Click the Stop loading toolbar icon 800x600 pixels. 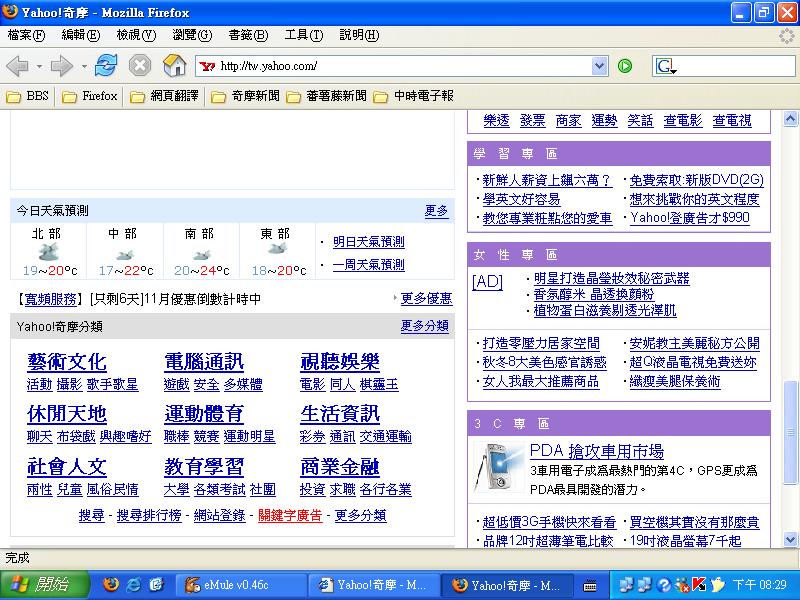140,66
